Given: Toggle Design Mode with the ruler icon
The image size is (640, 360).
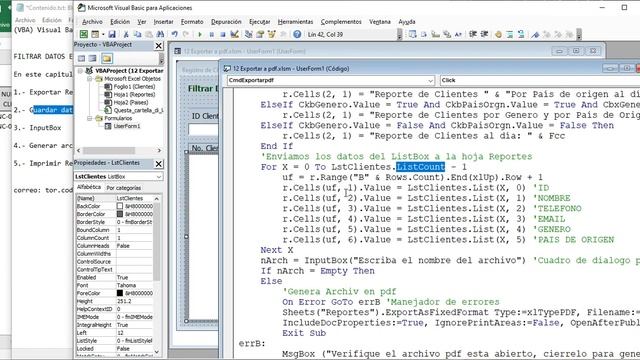Looking at the screenshot, I should 234,35.
